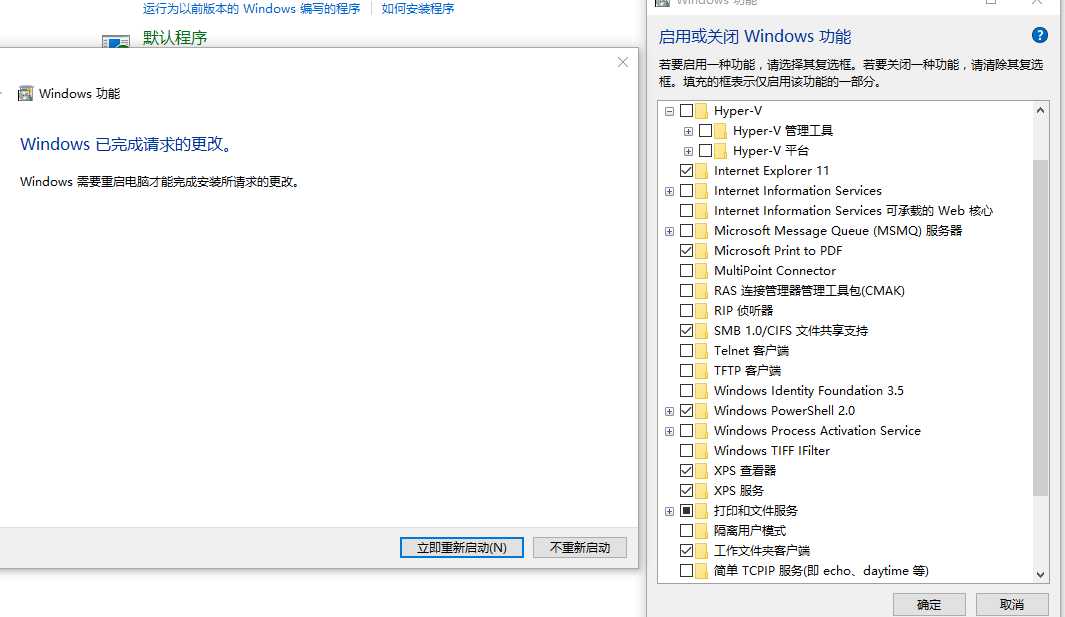Click folder icon beside Microsoft Print to PDF
Screen dimensions: 1065x617
[x=702, y=251]
